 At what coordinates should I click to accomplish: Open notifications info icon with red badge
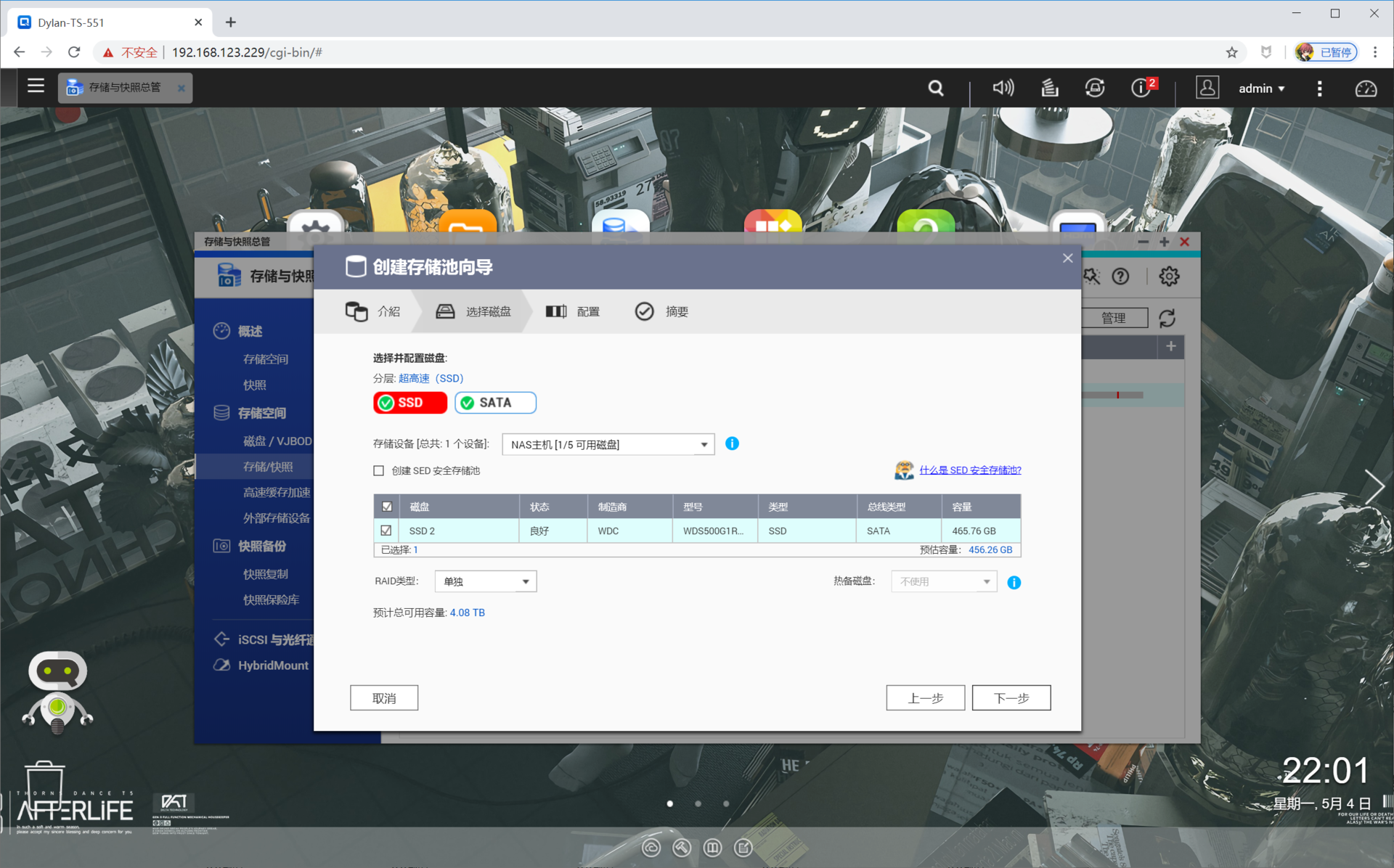(x=1141, y=89)
